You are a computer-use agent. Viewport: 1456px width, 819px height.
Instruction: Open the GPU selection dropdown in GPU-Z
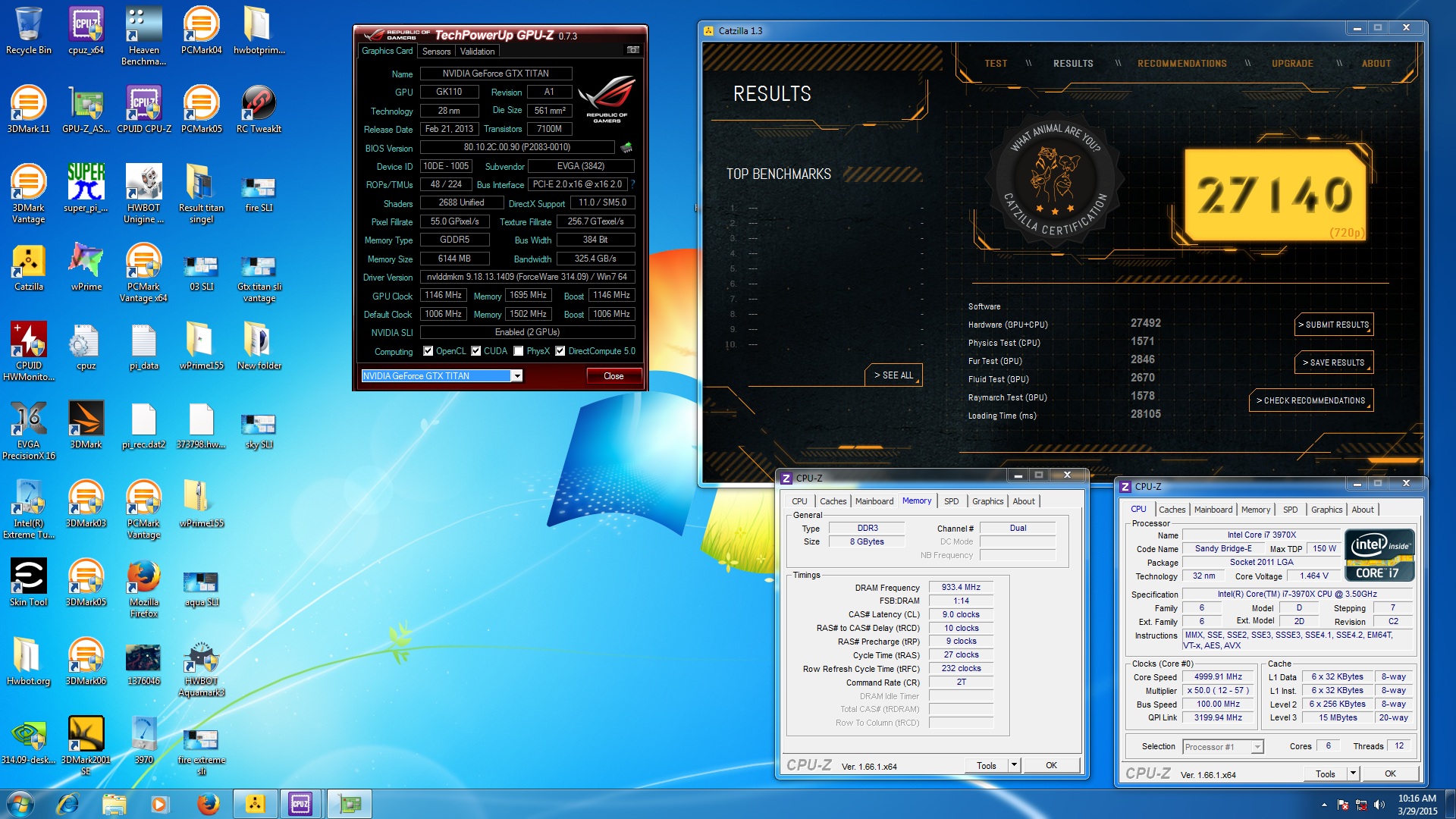[516, 376]
